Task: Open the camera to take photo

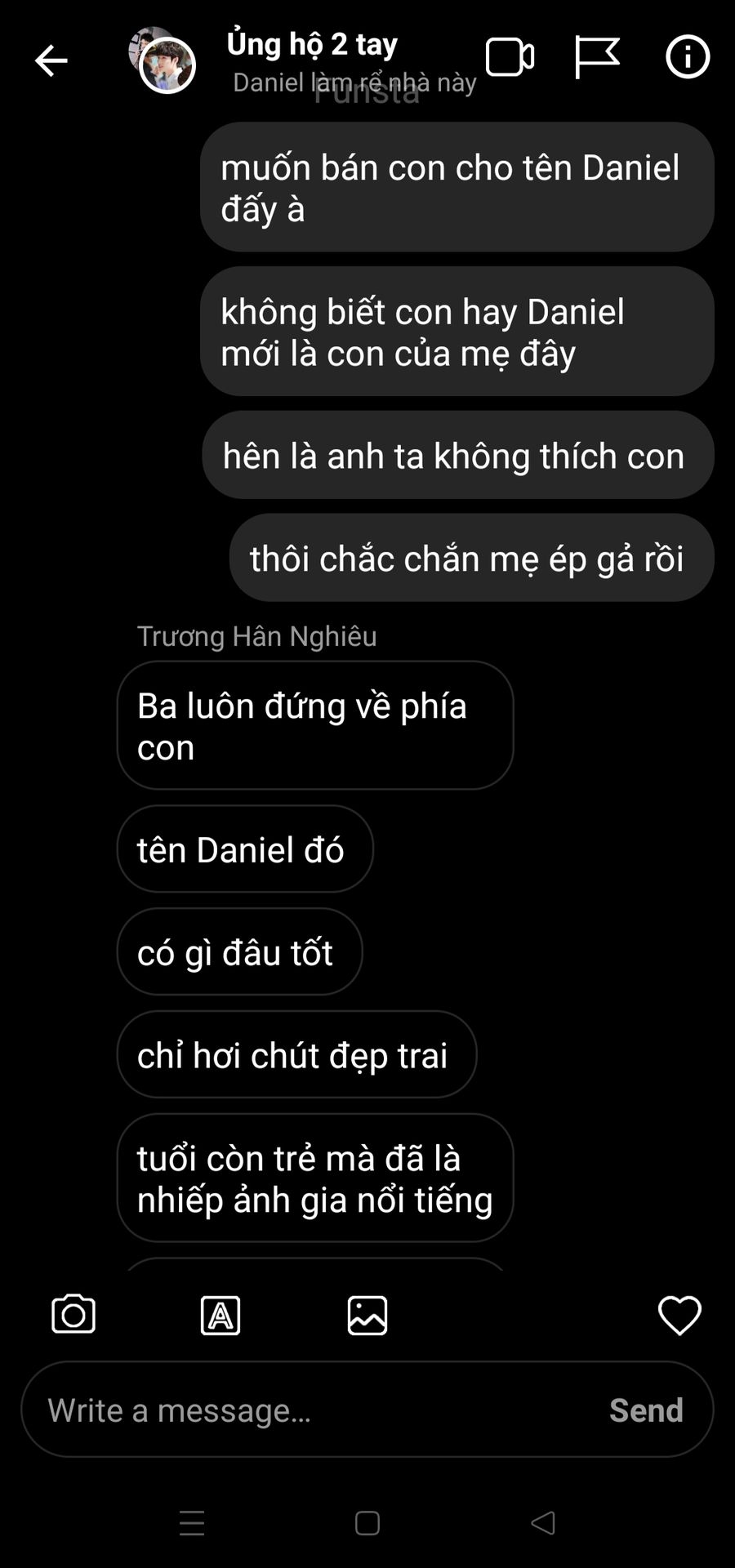Action: tap(73, 1314)
